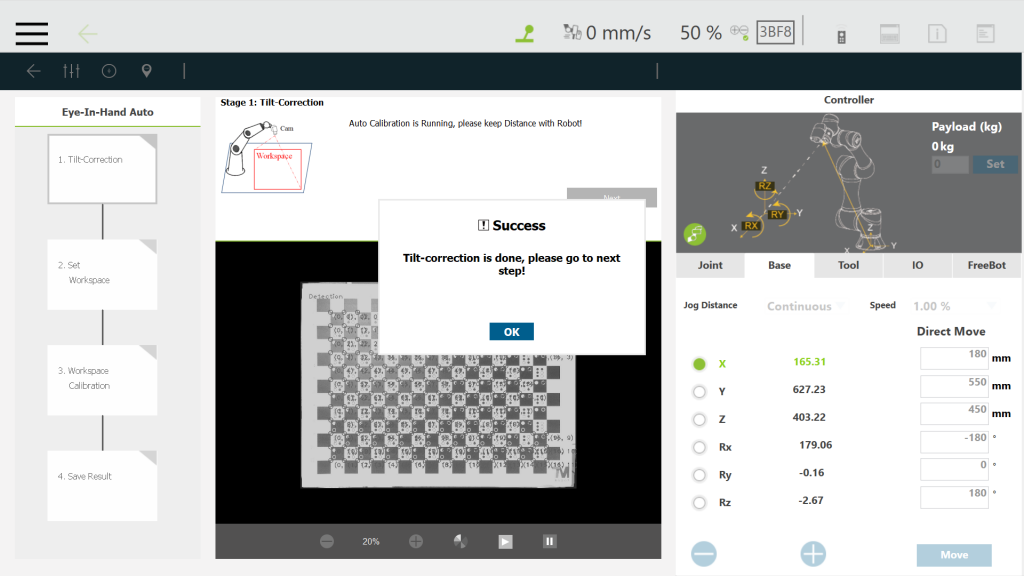Click the X Direct Move input field
This screenshot has height=576, width=1024.
coord(953,358)
